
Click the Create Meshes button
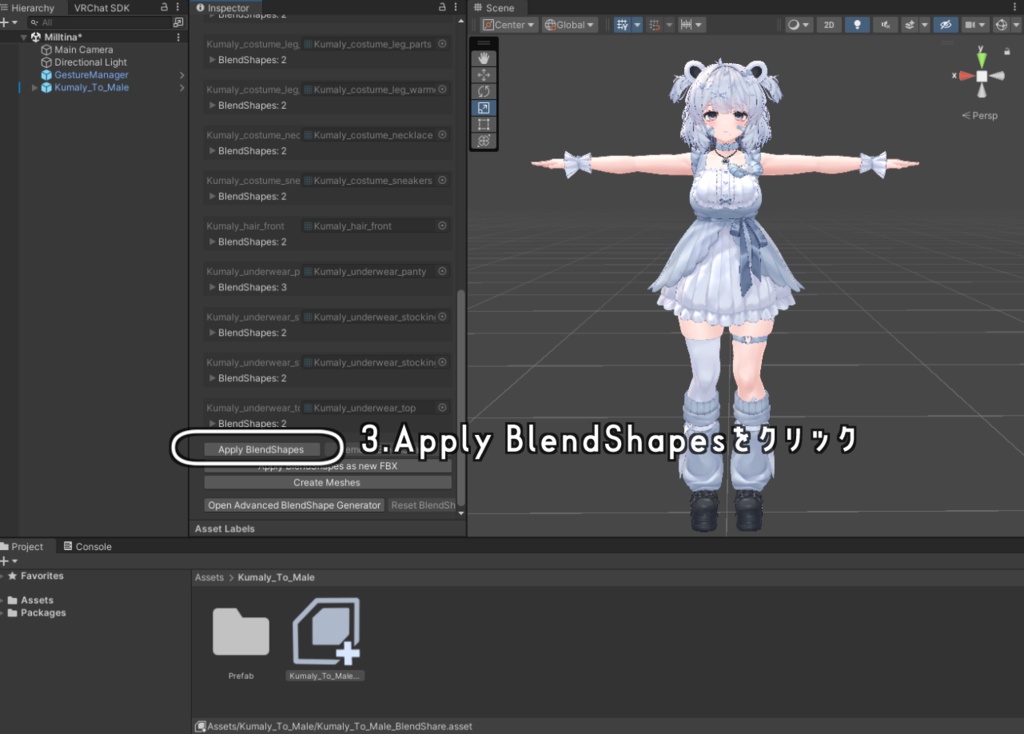(x=327, y=483)
